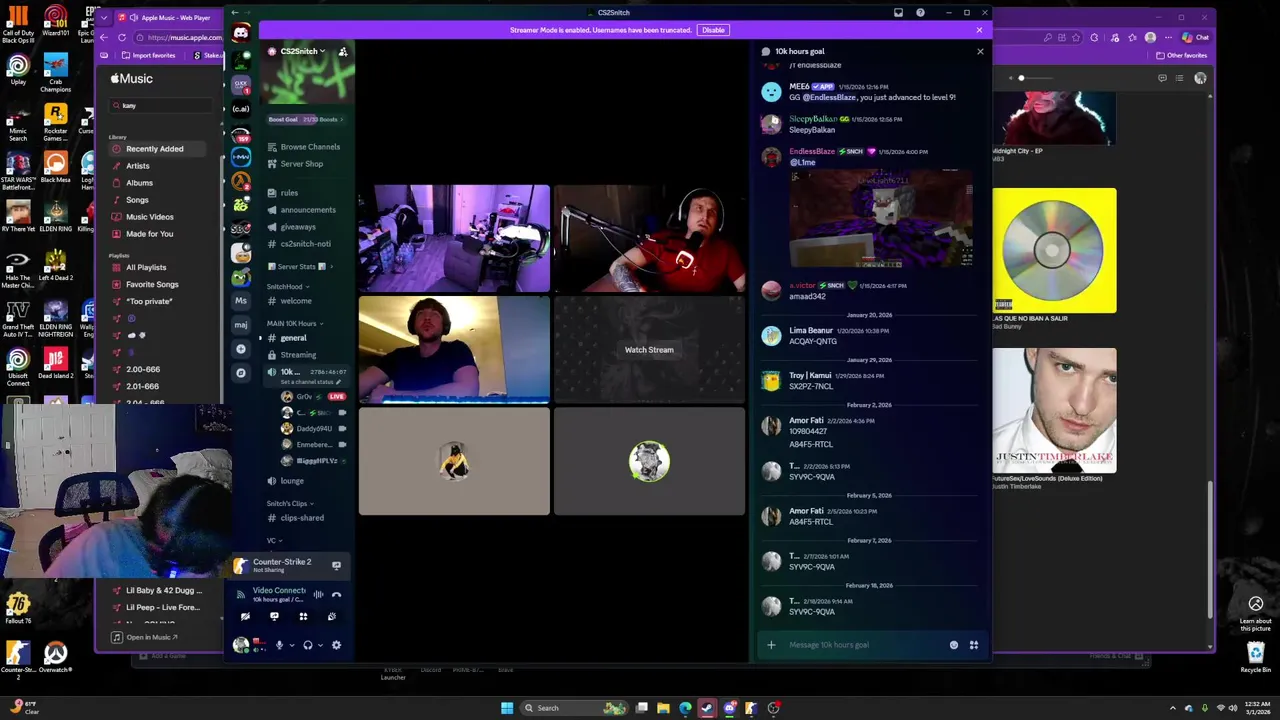Click share screen icon in voice panel
Screen dimensions: 1280x720
pyautogui.click(x=274, y=617)
